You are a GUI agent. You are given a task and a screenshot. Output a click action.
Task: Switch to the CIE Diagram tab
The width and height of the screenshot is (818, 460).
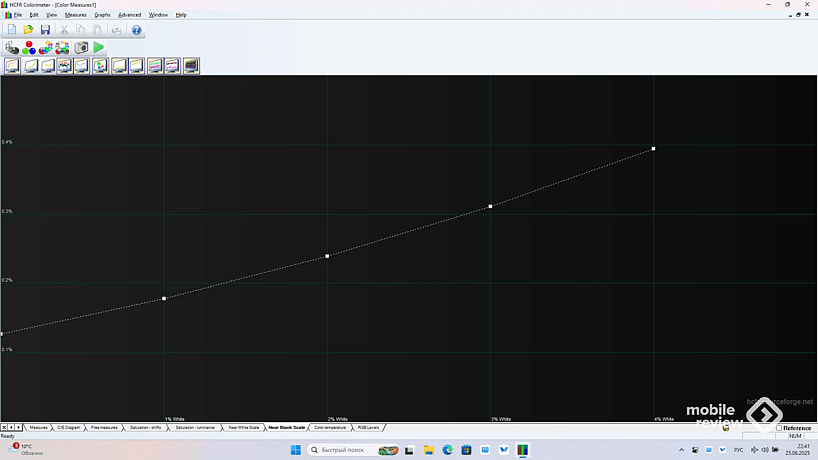pos(69,427)
